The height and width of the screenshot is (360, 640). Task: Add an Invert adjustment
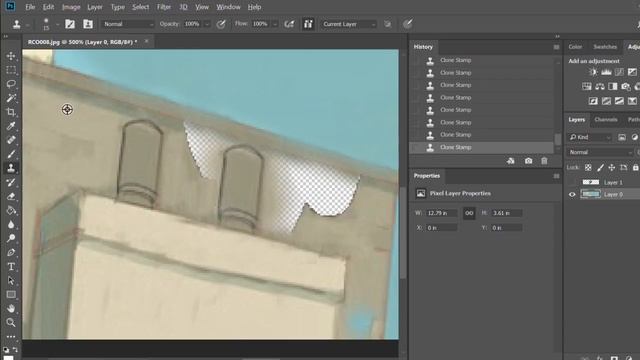click(593, 101)
